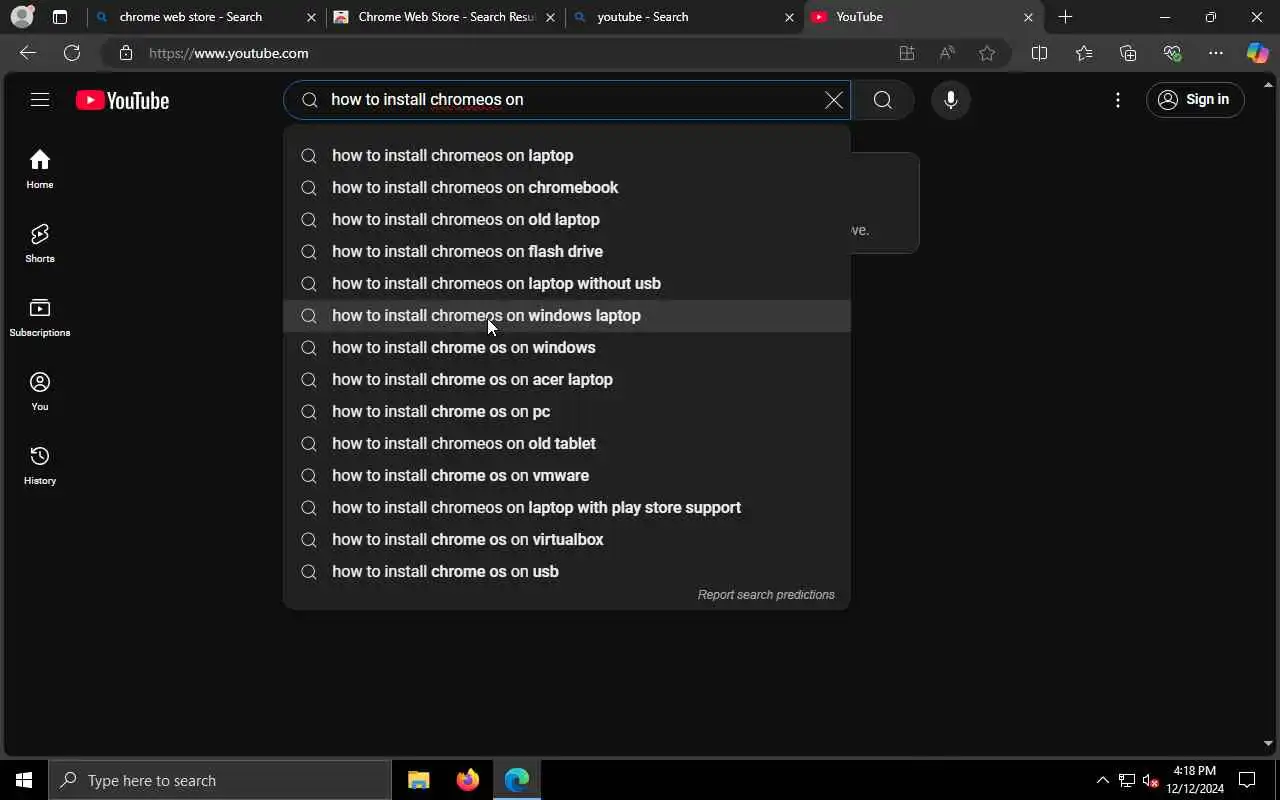Add this page to favorites star

[x=987, y=53]
